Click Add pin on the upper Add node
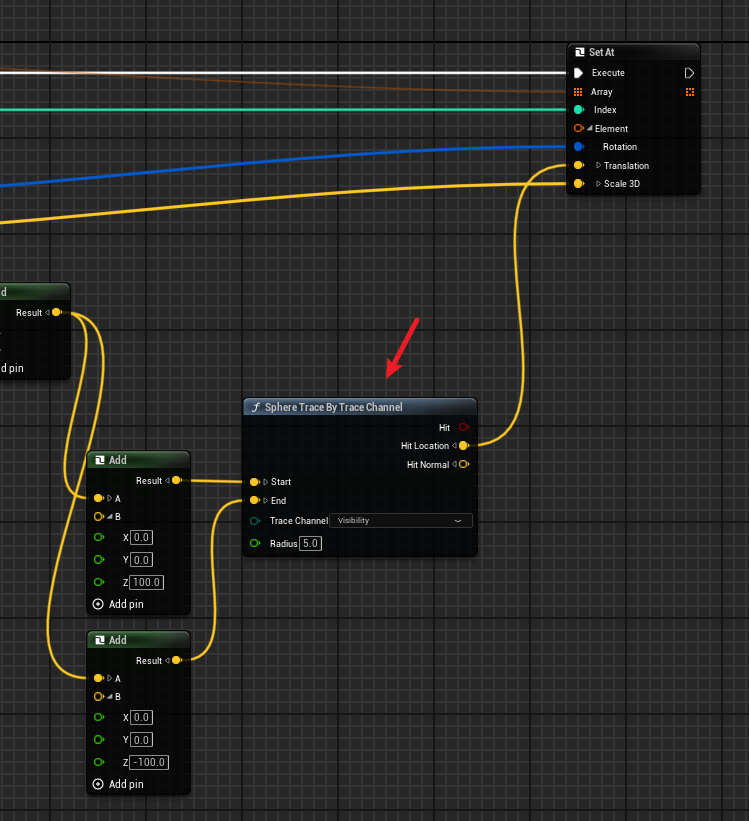The width and height of the screenshot is (749, 821). point(118,604)
